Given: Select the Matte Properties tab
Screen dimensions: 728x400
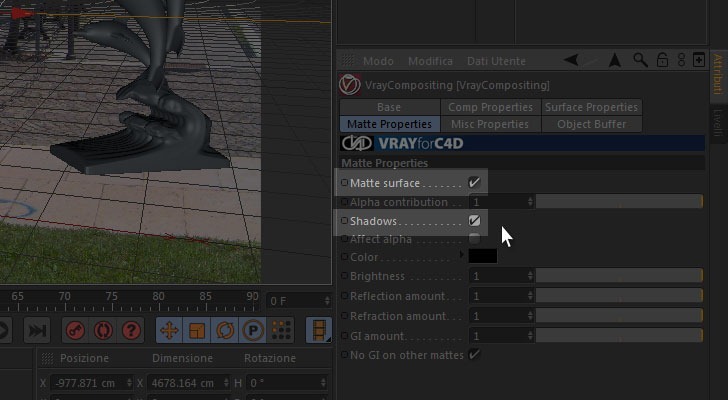Looking at the screenshot, I should (x=390, y=124).
